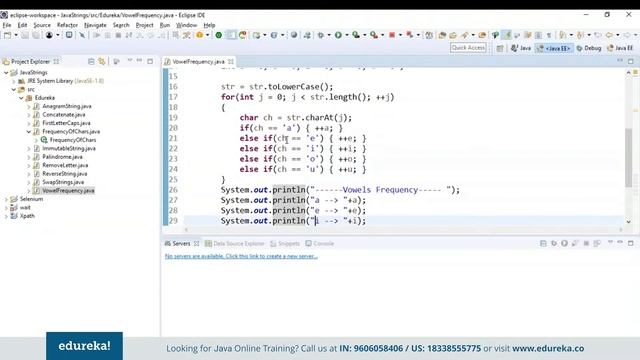Open the Project Explorer view menu arrow
The height and width of the screenshot is (360, 640).
pyautogui.click(x=130, y=61)
